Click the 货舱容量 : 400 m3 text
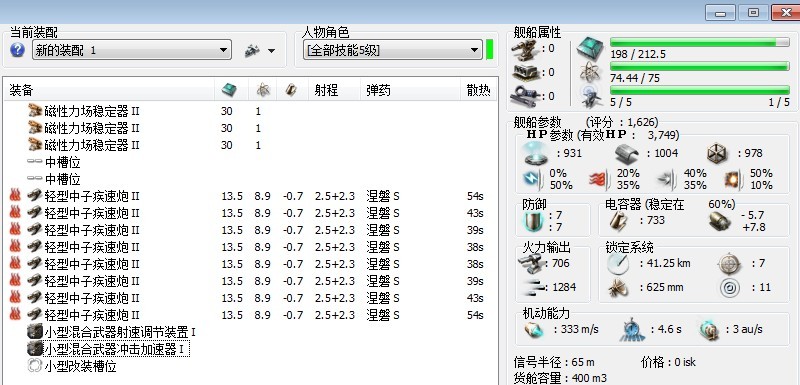 click(x=560, y=378)
